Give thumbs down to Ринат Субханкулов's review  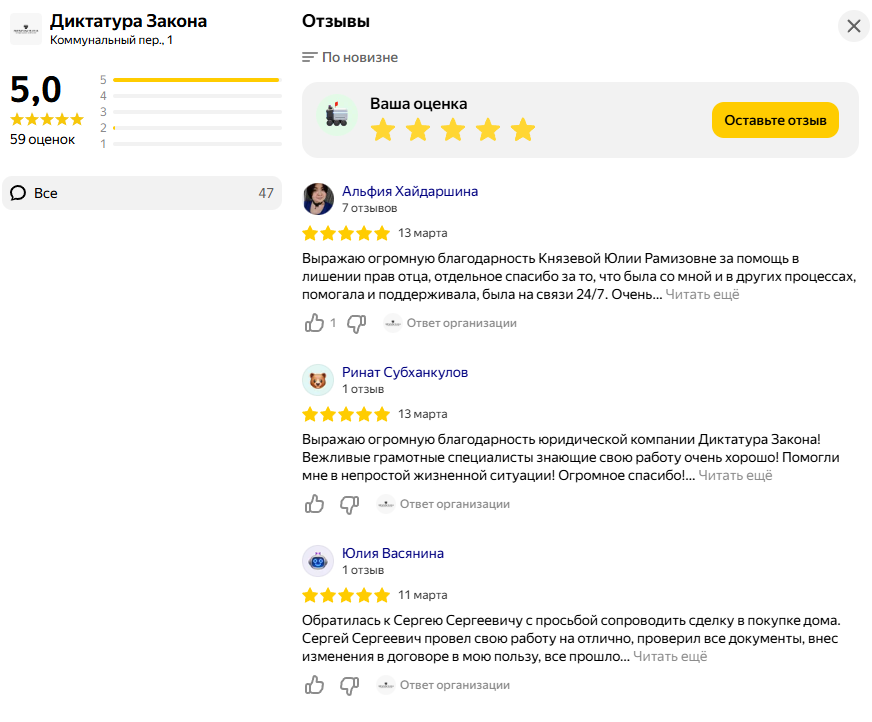(x=350, y=505)
